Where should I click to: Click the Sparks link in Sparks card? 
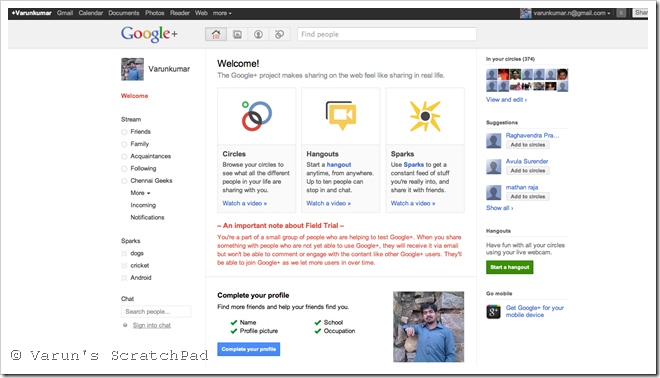[414, 165]
